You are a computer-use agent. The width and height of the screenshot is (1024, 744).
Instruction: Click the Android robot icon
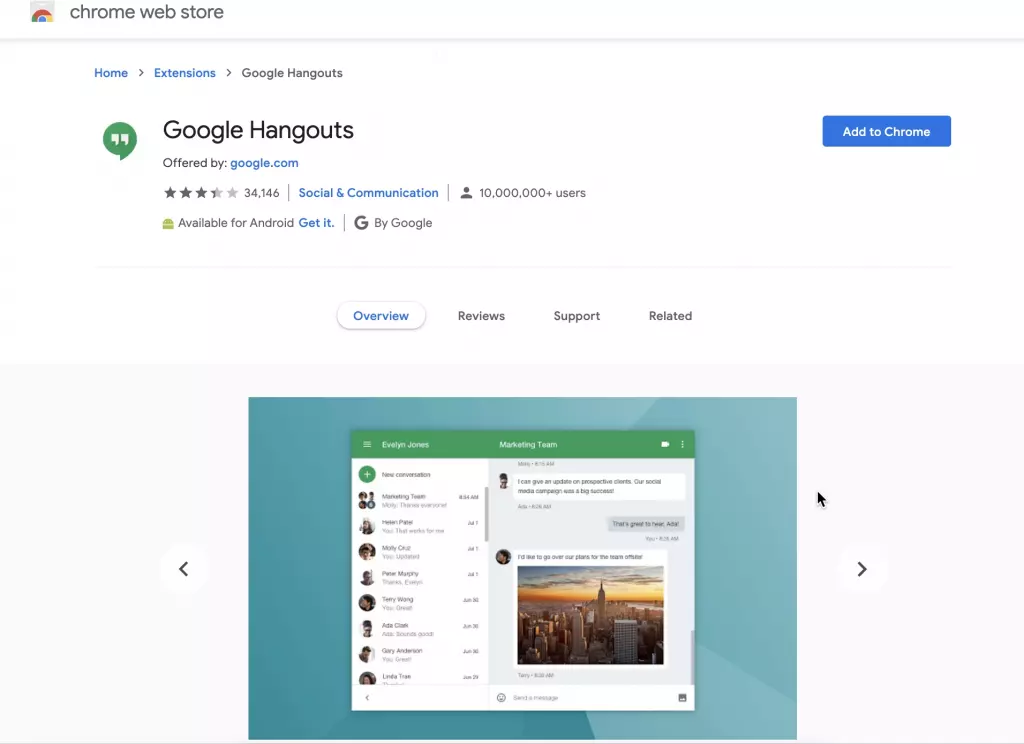click(x=168, y=223)
